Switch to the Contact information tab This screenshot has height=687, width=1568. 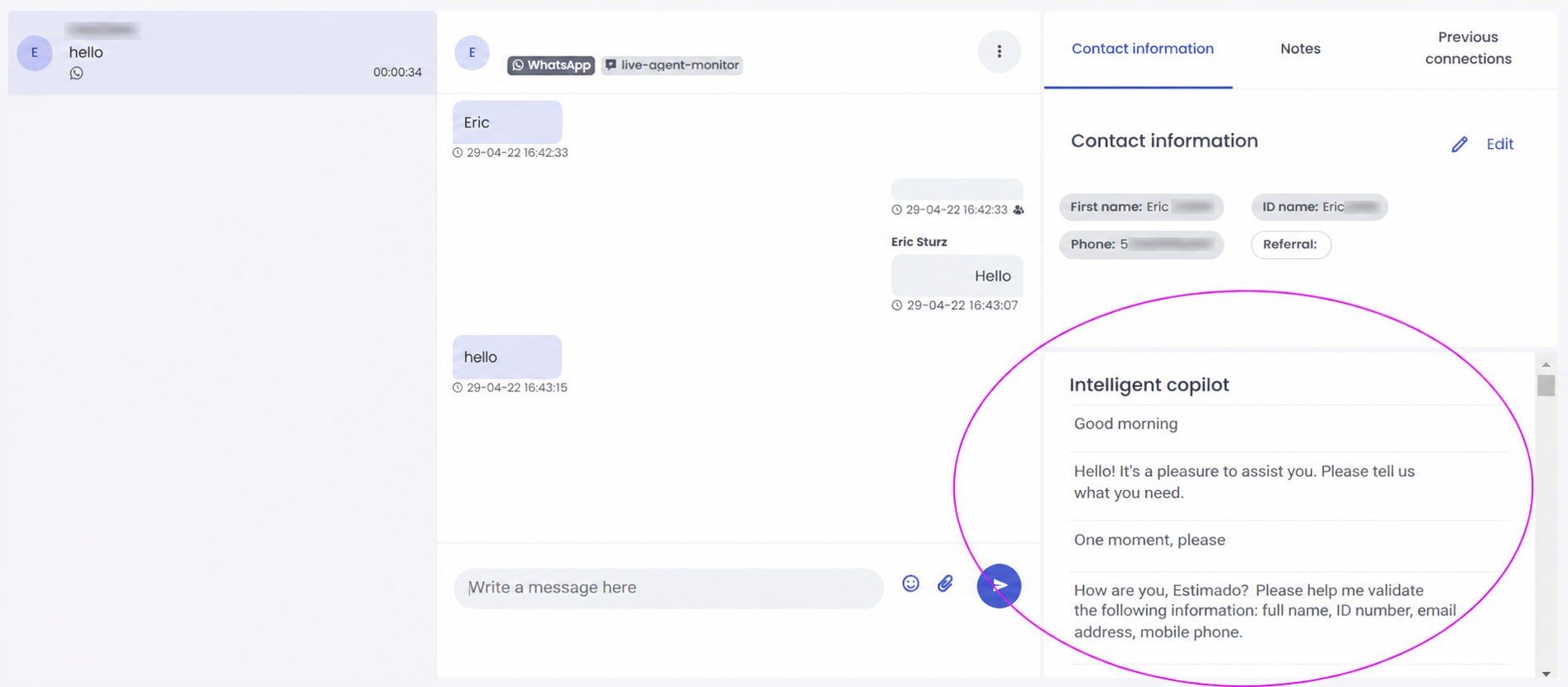pos(1142,49)
